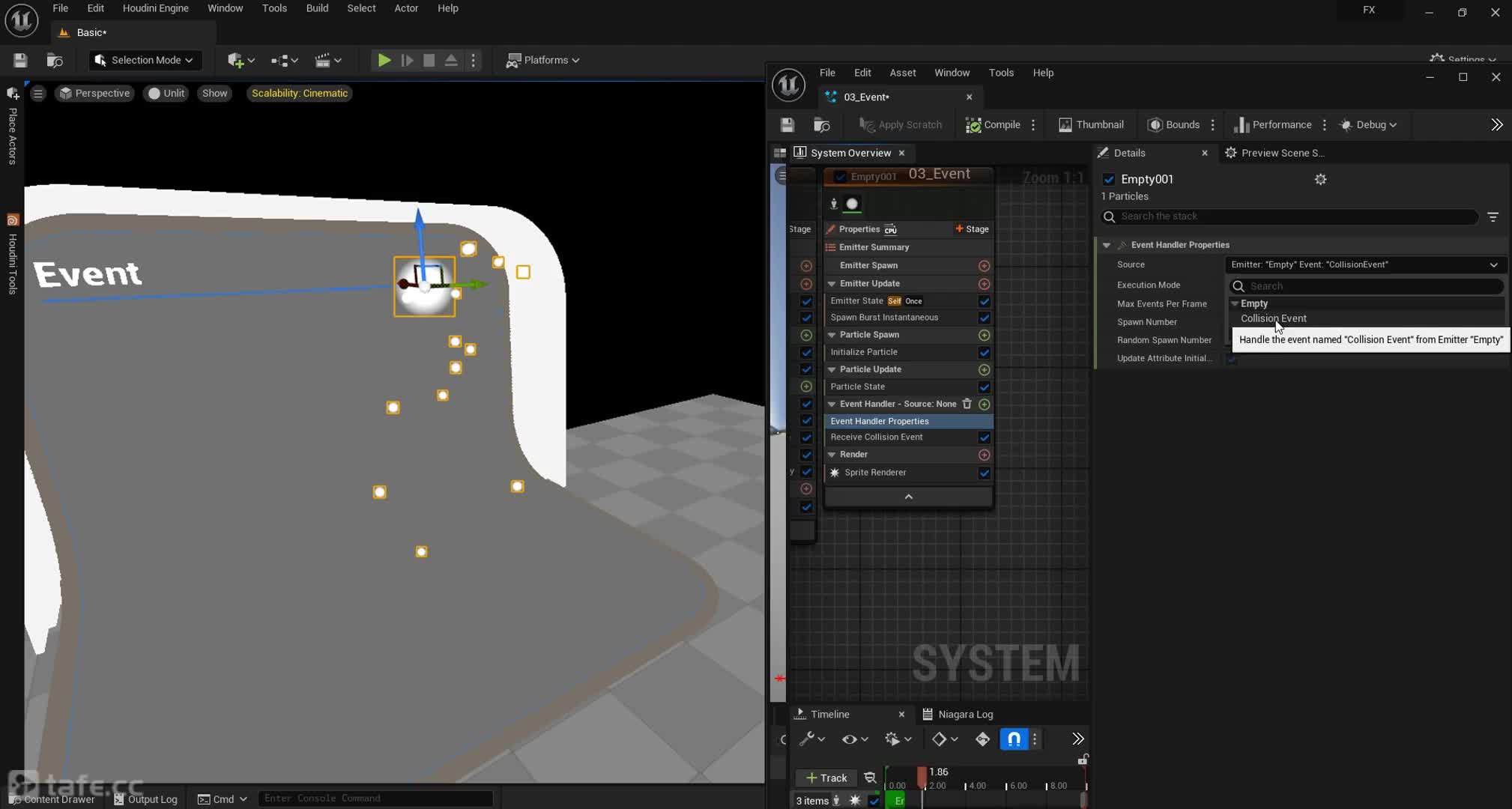Disable the Sprite Renderer checkbox

point(984,473)
